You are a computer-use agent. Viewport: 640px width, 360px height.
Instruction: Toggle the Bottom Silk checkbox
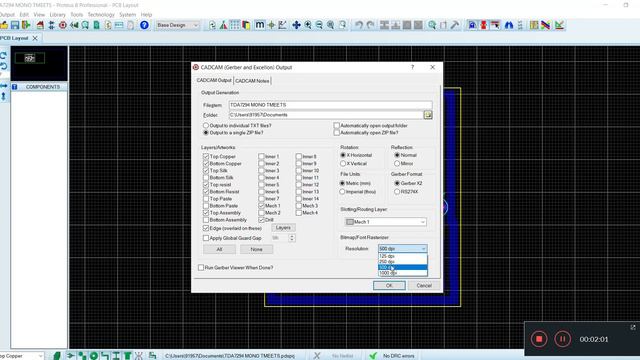pyautogui.click(x=206, y=178)
